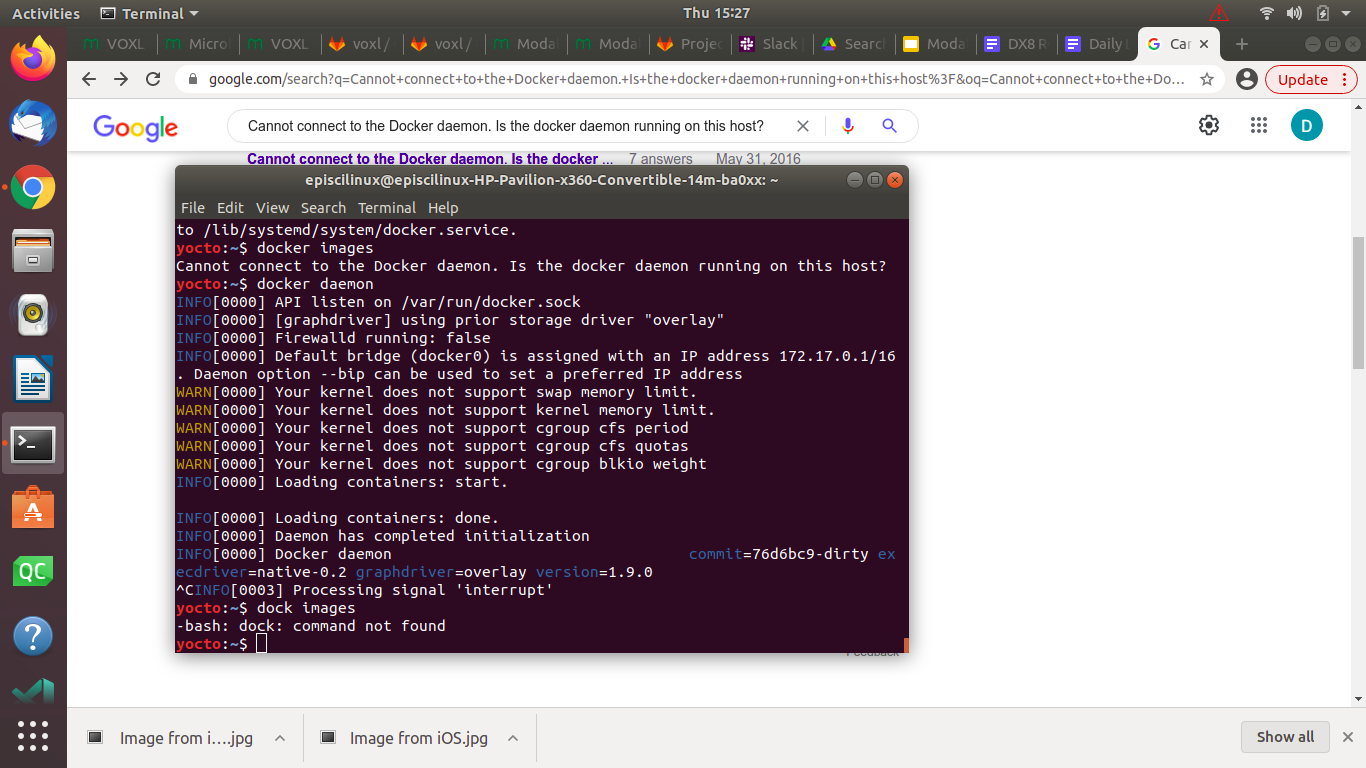Click the Show all downloads button
The image size is (1366, 768).
[x=1285, y=737]
